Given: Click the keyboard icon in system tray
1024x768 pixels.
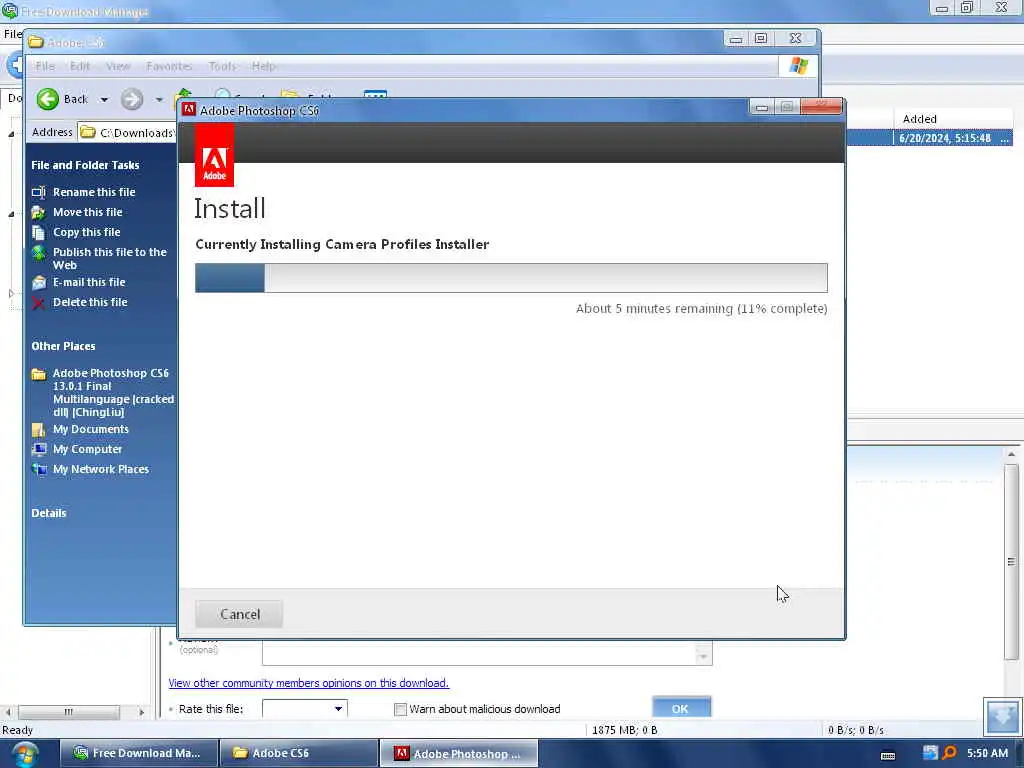Looking at the screenshot, I should click(x=888, y=756).
